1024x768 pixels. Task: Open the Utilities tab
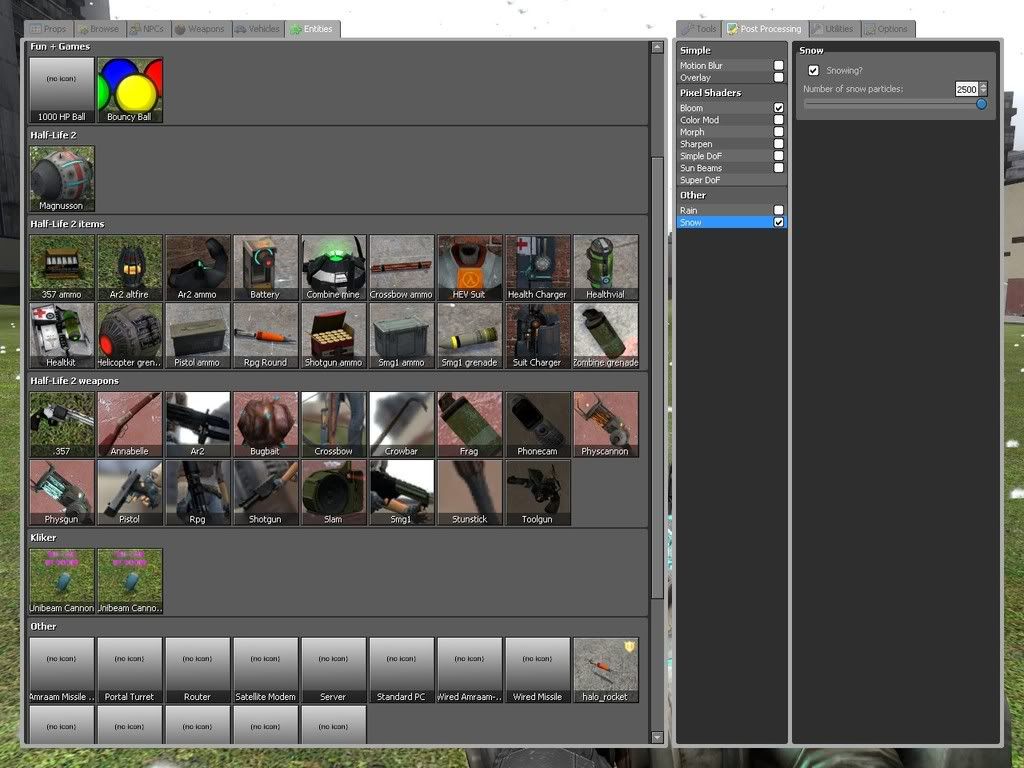tap(834, 29)
